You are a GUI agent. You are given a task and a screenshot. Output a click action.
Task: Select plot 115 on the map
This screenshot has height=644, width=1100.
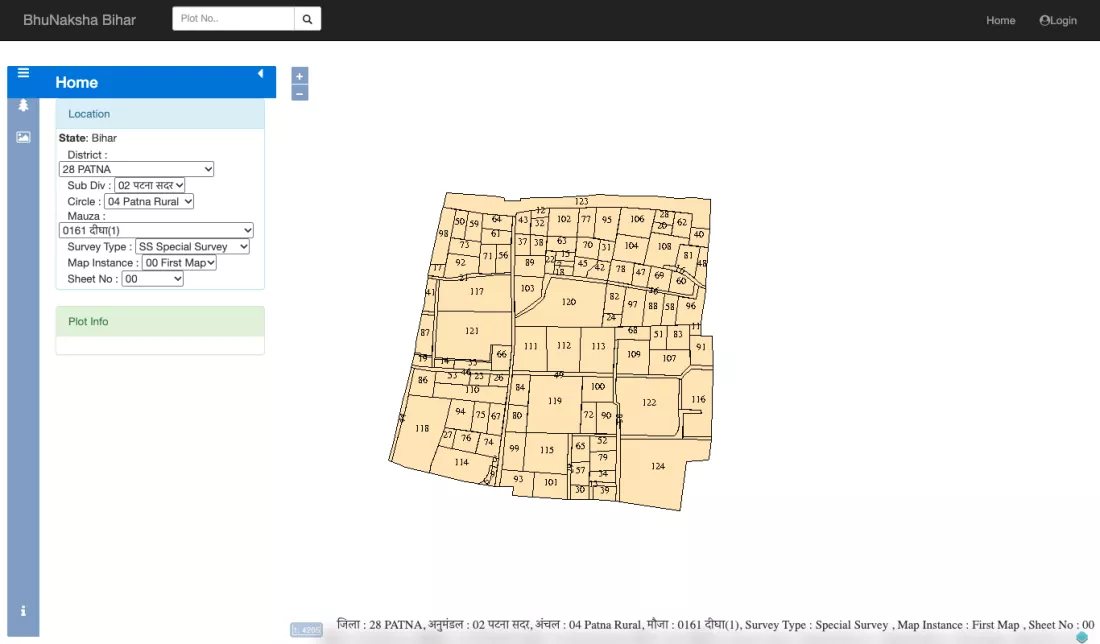pyautogui.click(x=546, y=450)
